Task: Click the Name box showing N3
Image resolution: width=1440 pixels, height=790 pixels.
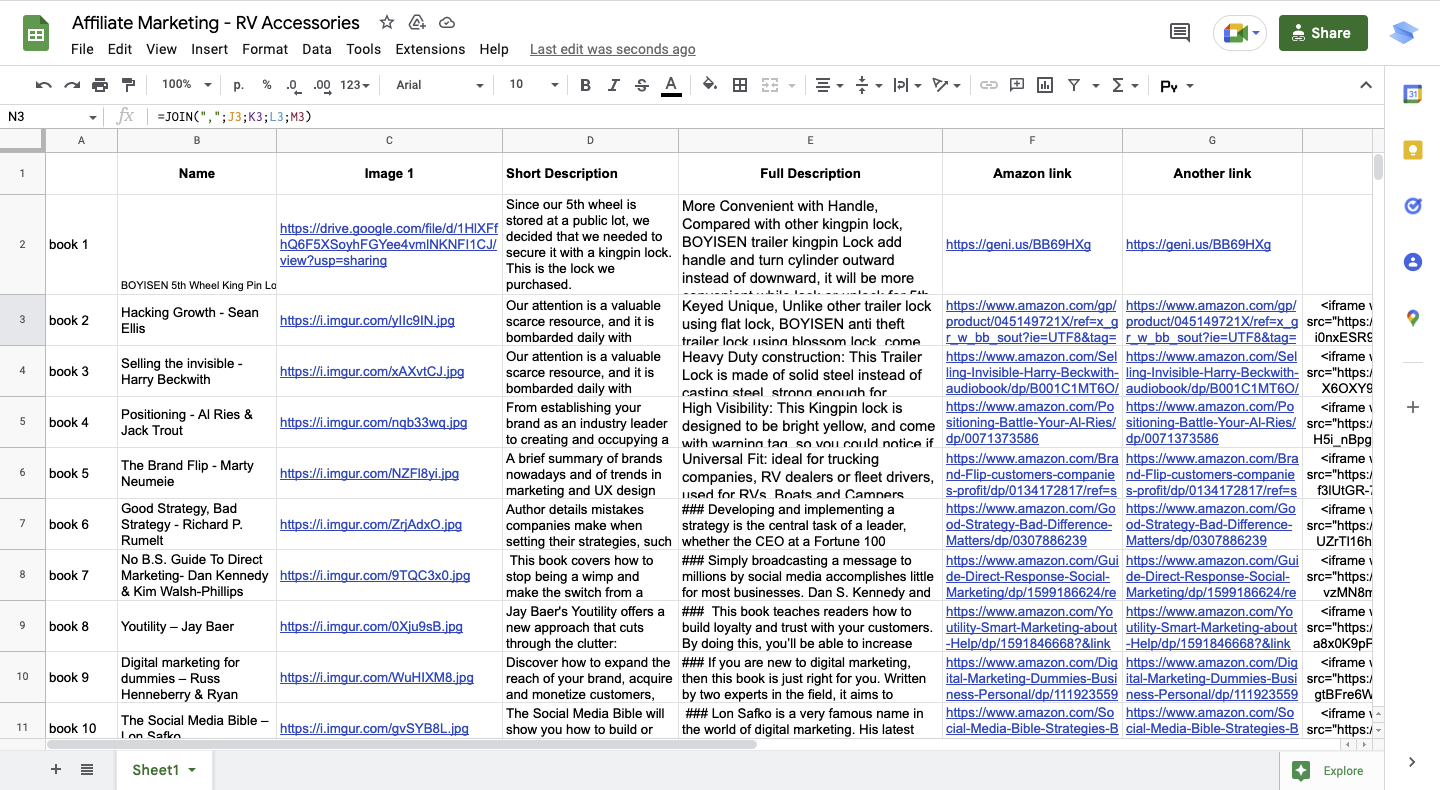Action: click(50, 117)
